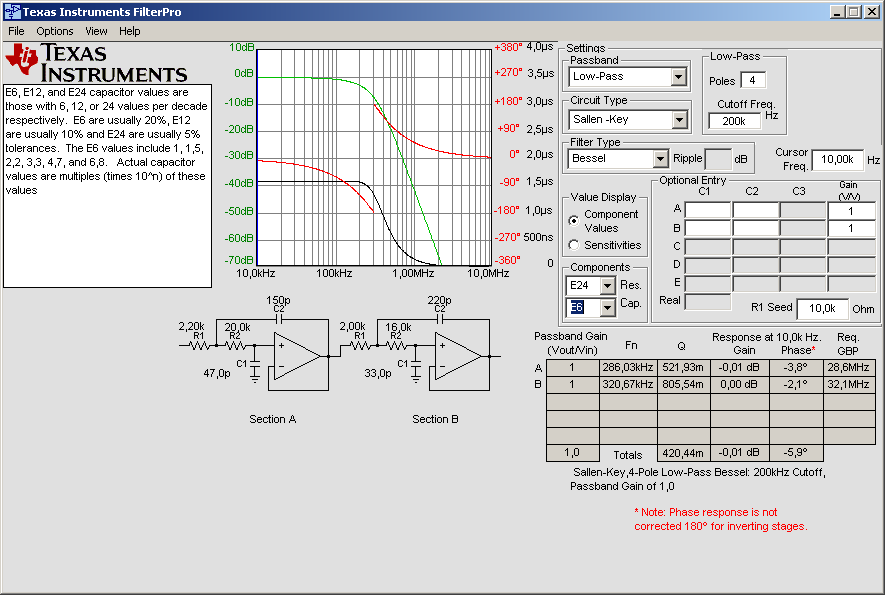Click the 20,0k resistor R2 in Section A

[235, 345]
